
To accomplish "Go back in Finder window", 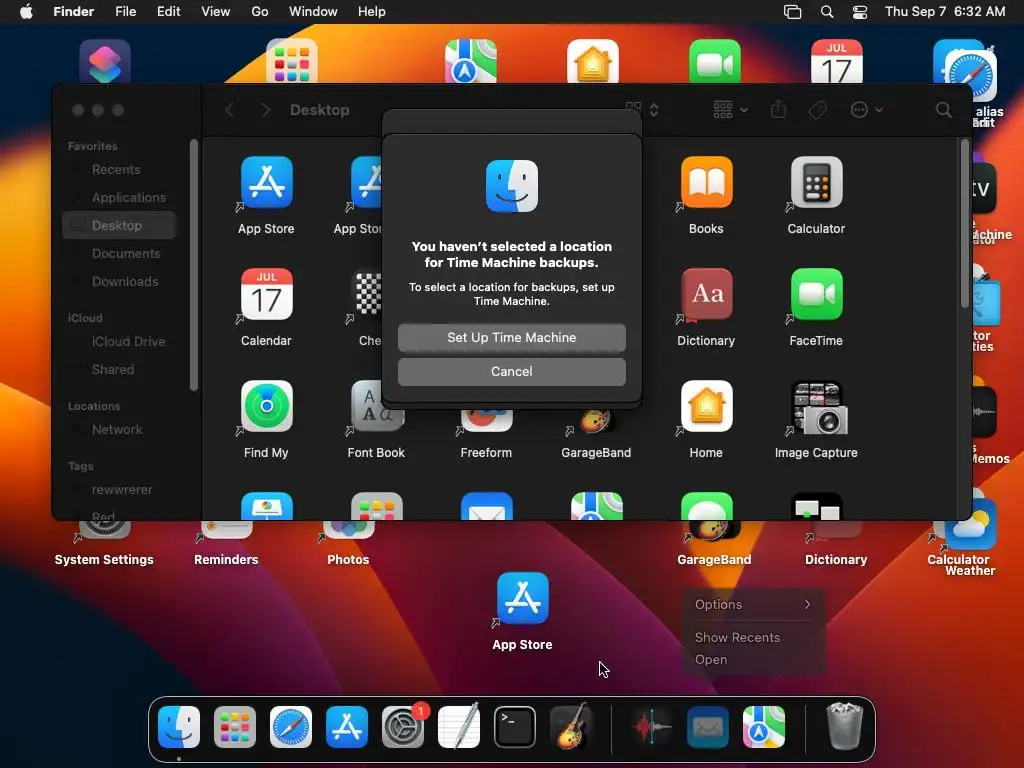I will tap(229, 110).
